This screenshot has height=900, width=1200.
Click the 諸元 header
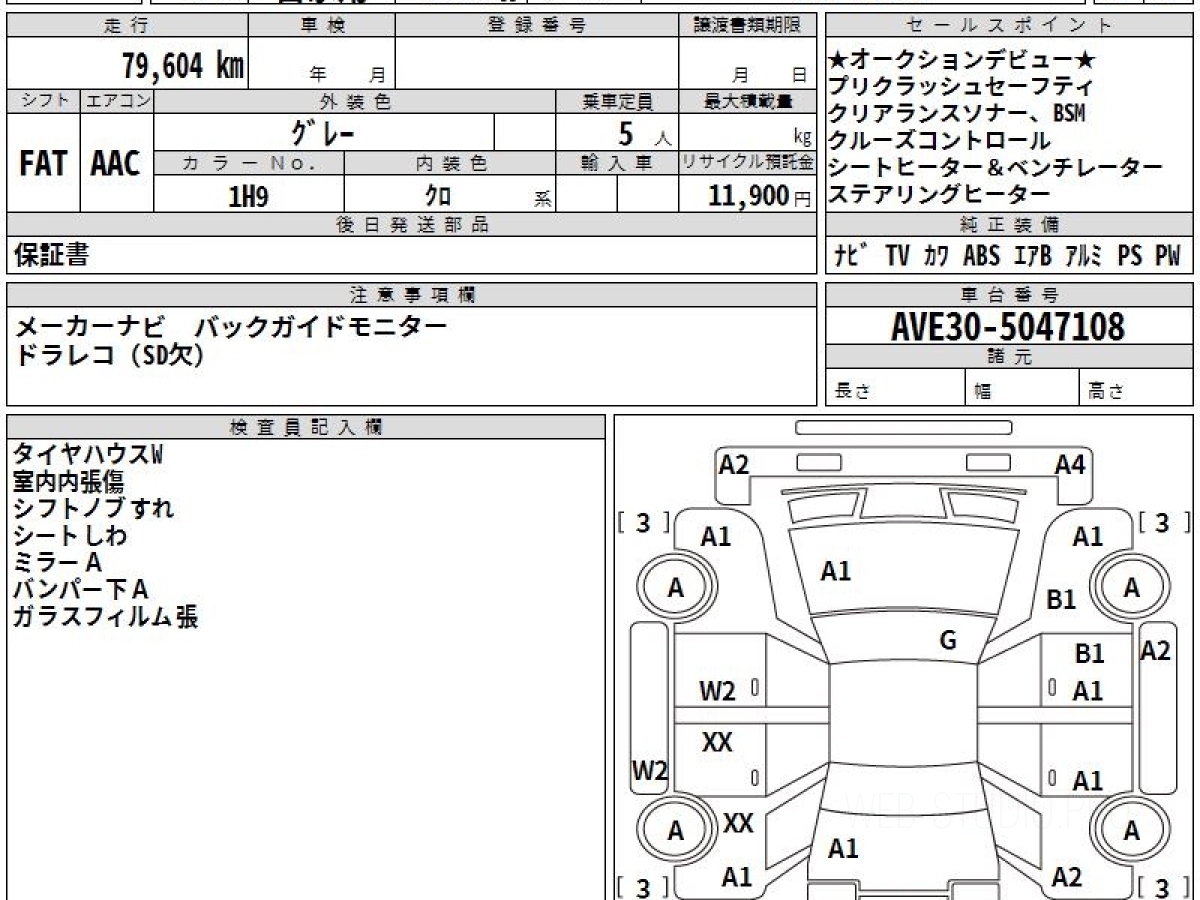(x=1009, y=356)
